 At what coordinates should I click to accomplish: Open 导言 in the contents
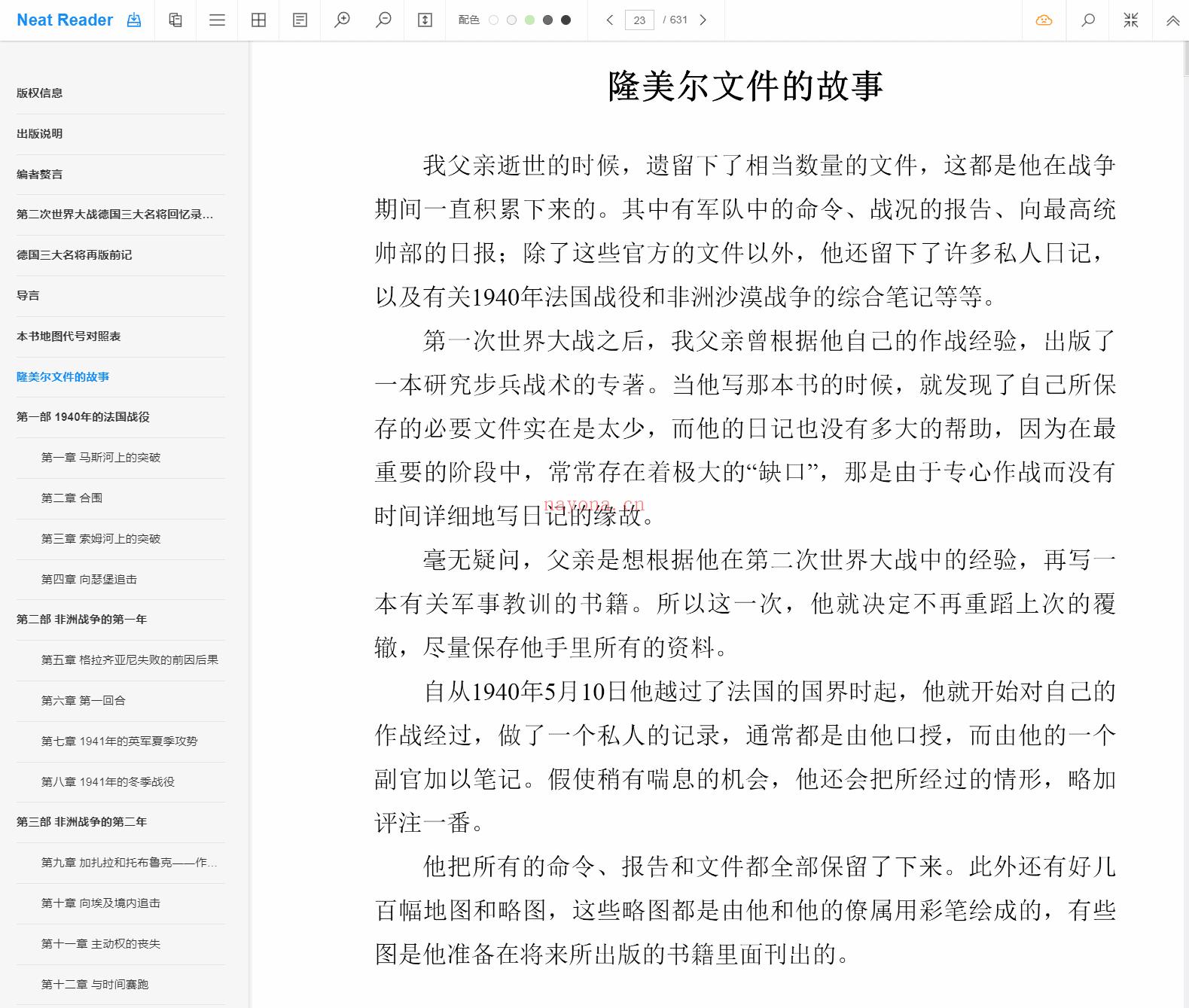coord(28,296)
